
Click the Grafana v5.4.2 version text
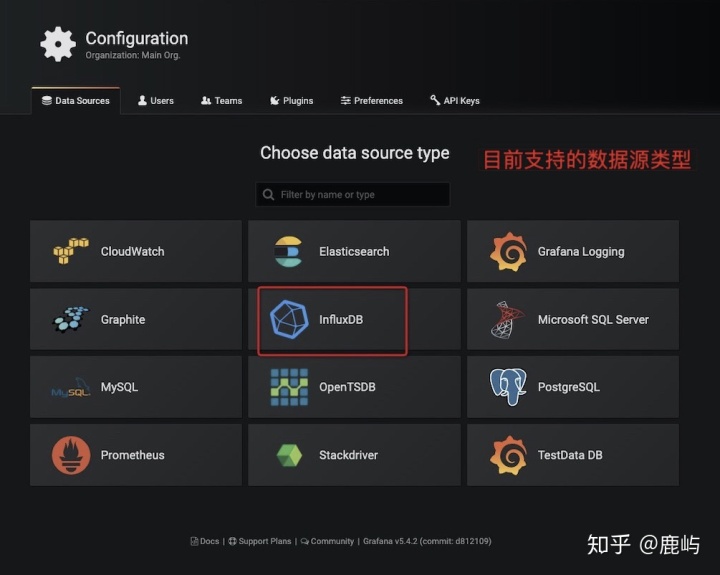427,541
